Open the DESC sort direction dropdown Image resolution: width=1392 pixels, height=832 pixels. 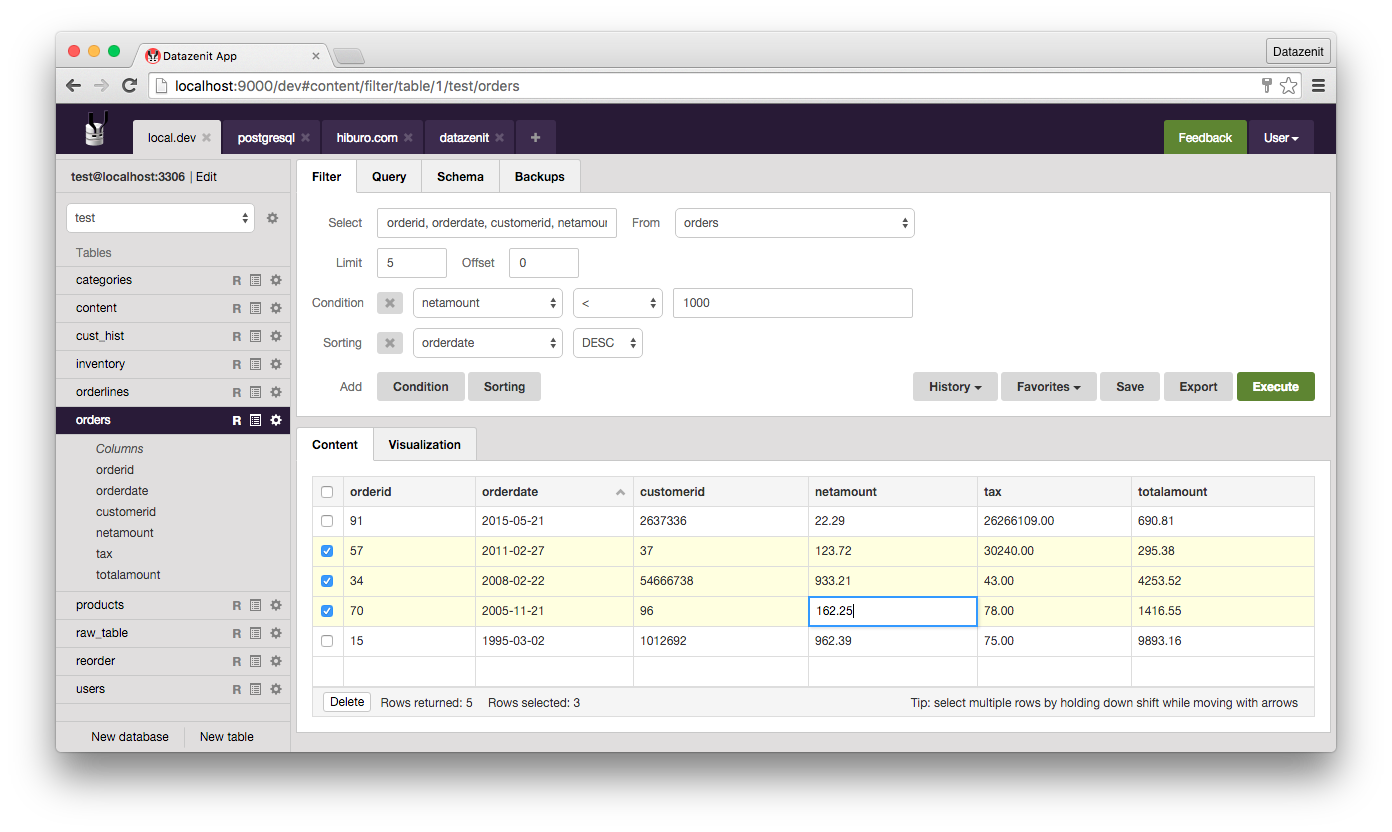click(608, 343)
